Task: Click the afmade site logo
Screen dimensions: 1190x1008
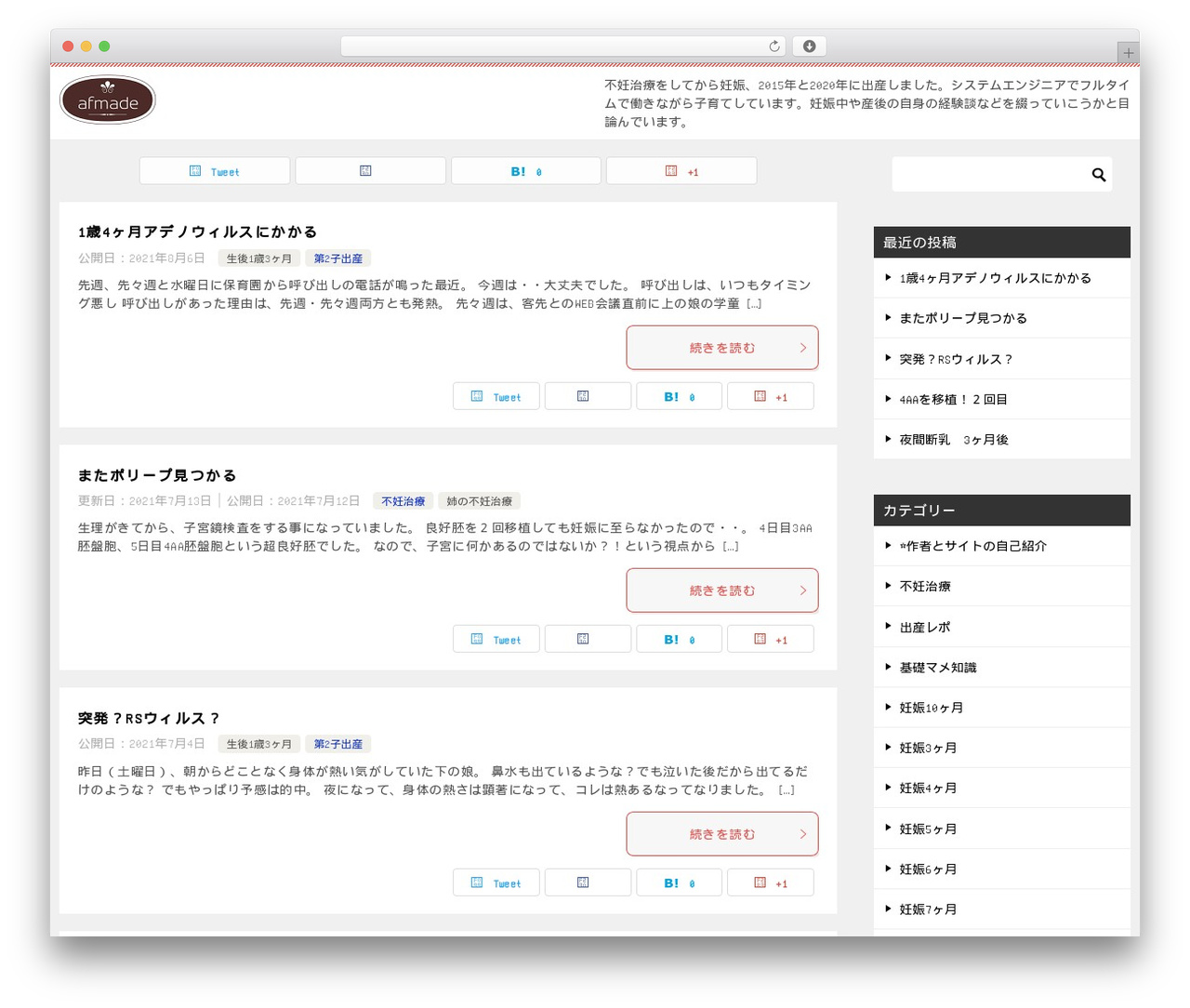Action: (107, 100)
